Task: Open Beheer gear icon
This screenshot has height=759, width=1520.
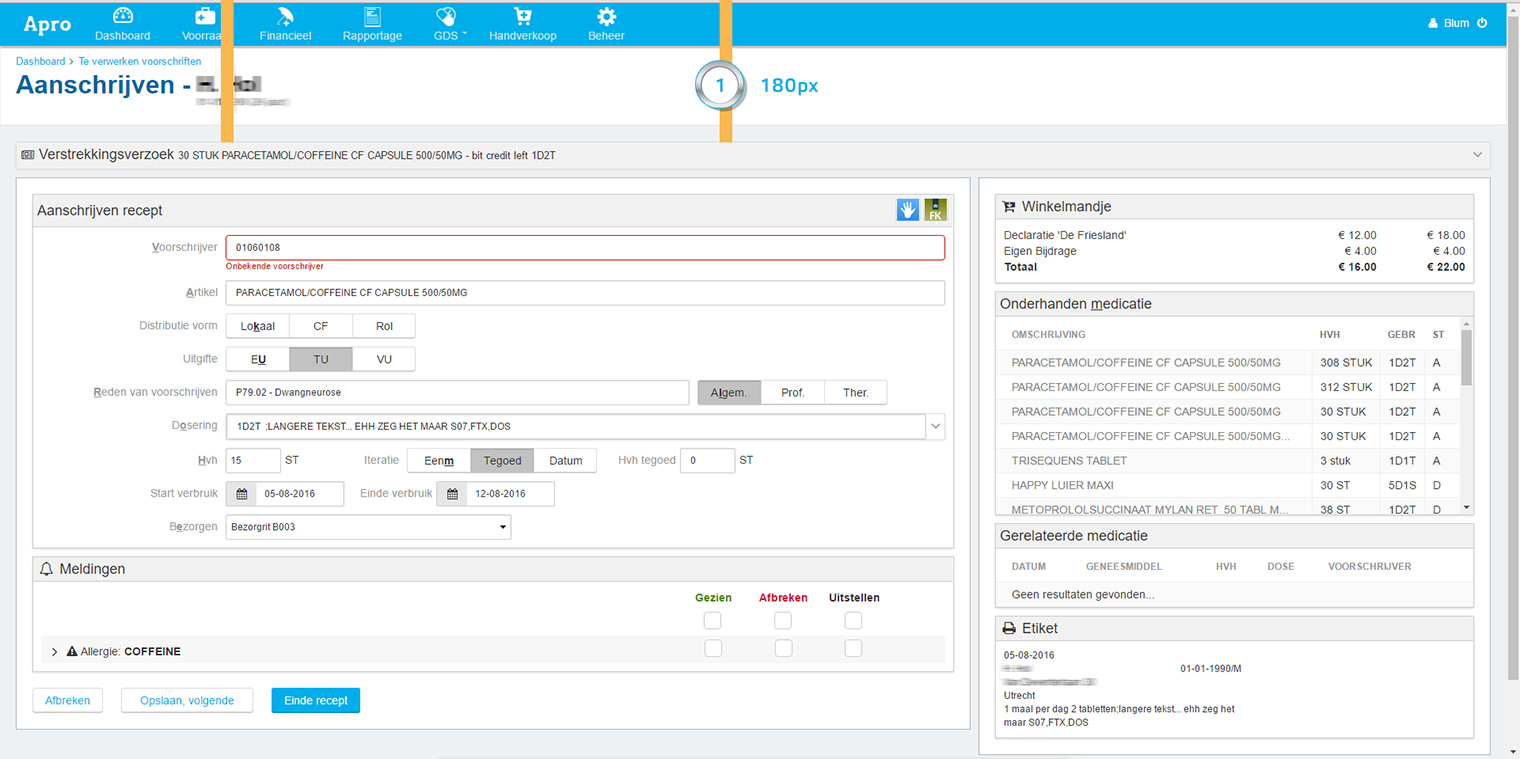Action: (606, 17)
